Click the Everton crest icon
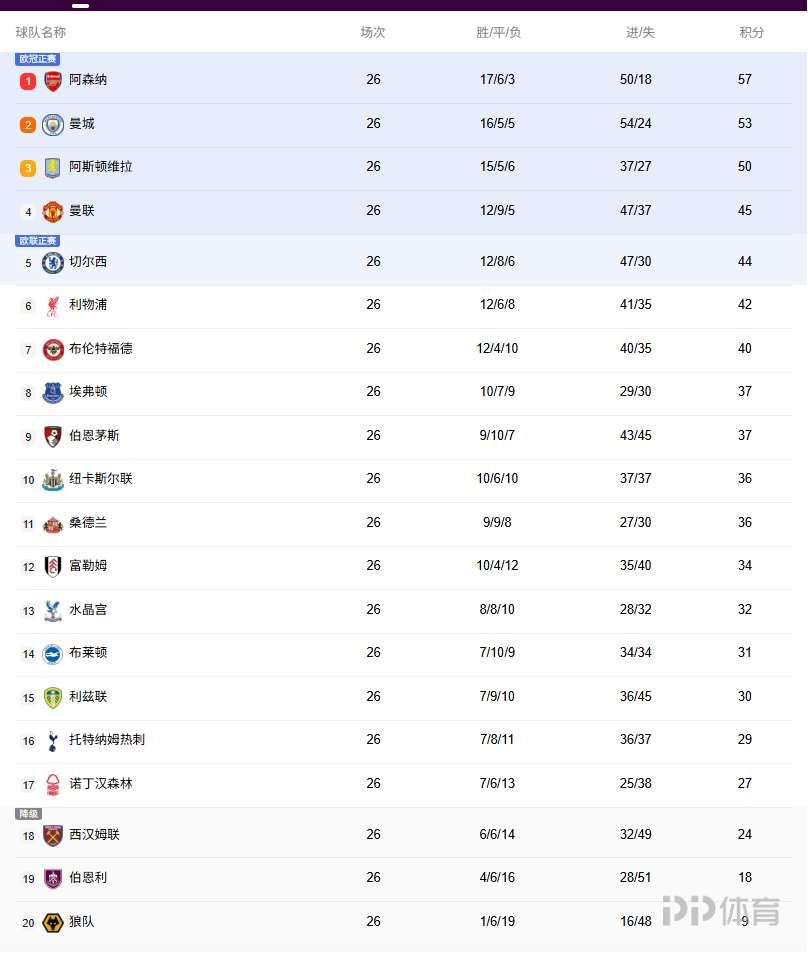The height and width of the screenshot is (954, 808). pos(53,393)
